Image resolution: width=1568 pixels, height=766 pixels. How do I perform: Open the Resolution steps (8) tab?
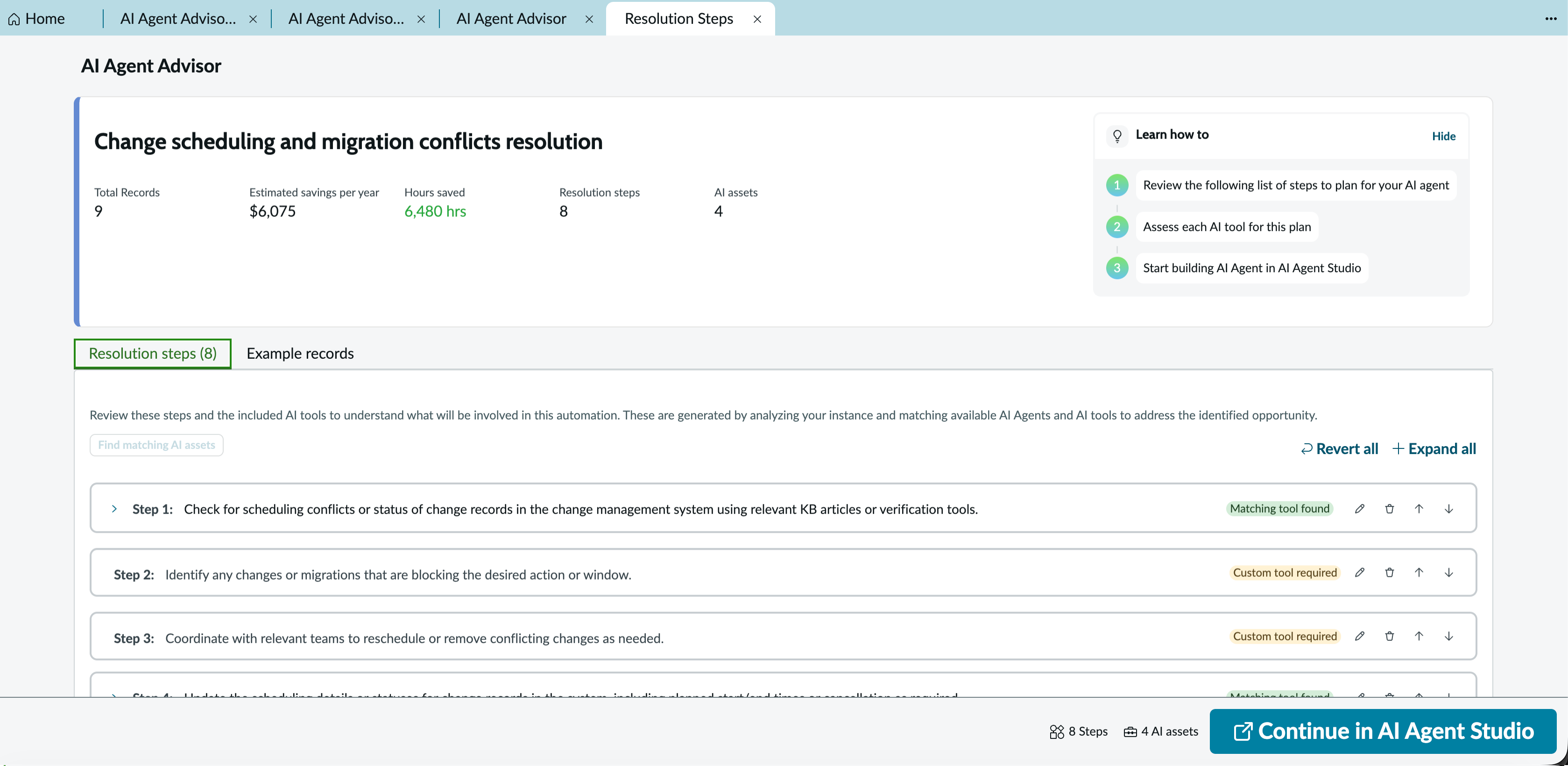click(x=153, y=353)
